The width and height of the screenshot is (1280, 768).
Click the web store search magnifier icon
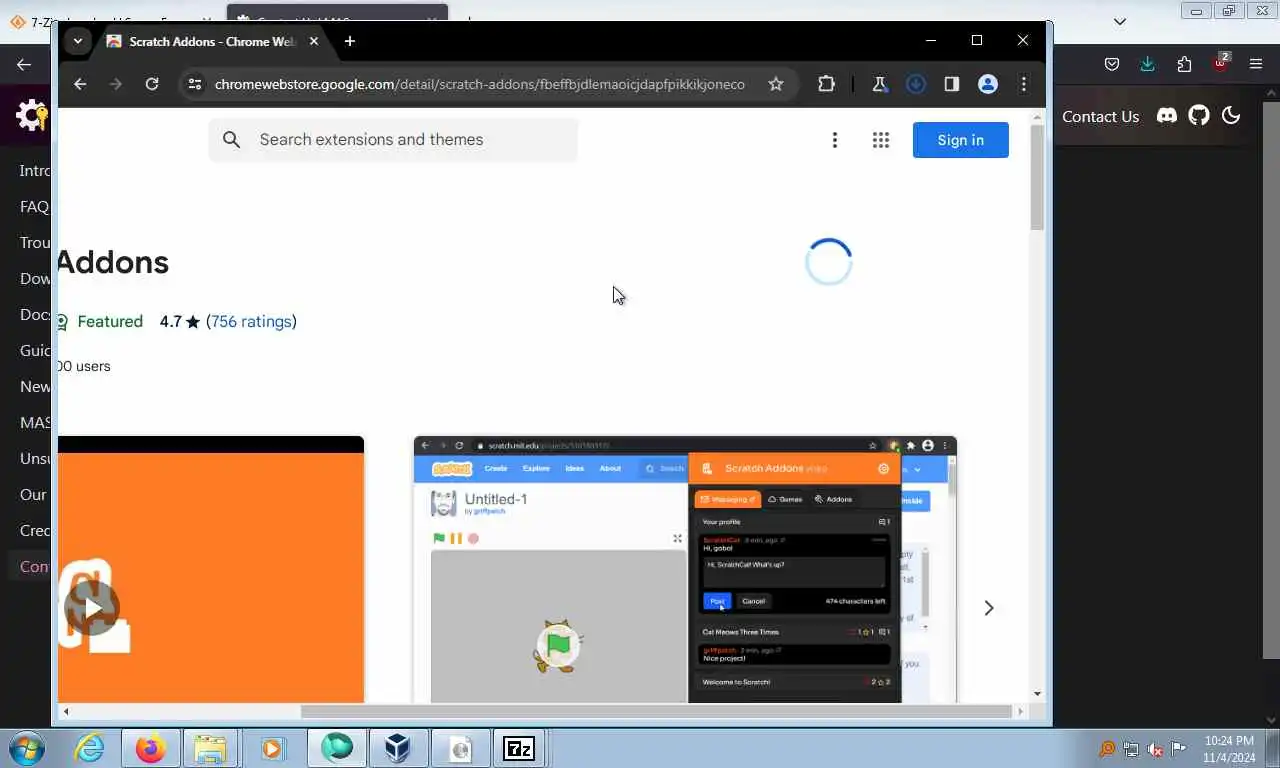pyautogui.click(x=231, y=140)
